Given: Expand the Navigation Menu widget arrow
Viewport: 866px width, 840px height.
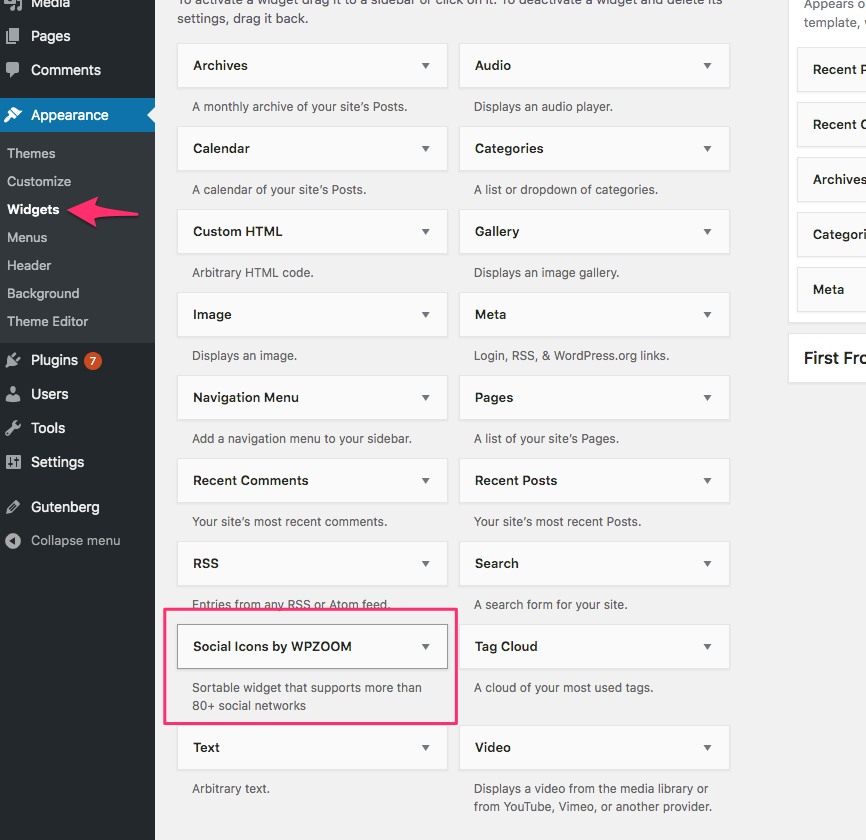Looking at the screenshot, I should [x=426, y=398].
